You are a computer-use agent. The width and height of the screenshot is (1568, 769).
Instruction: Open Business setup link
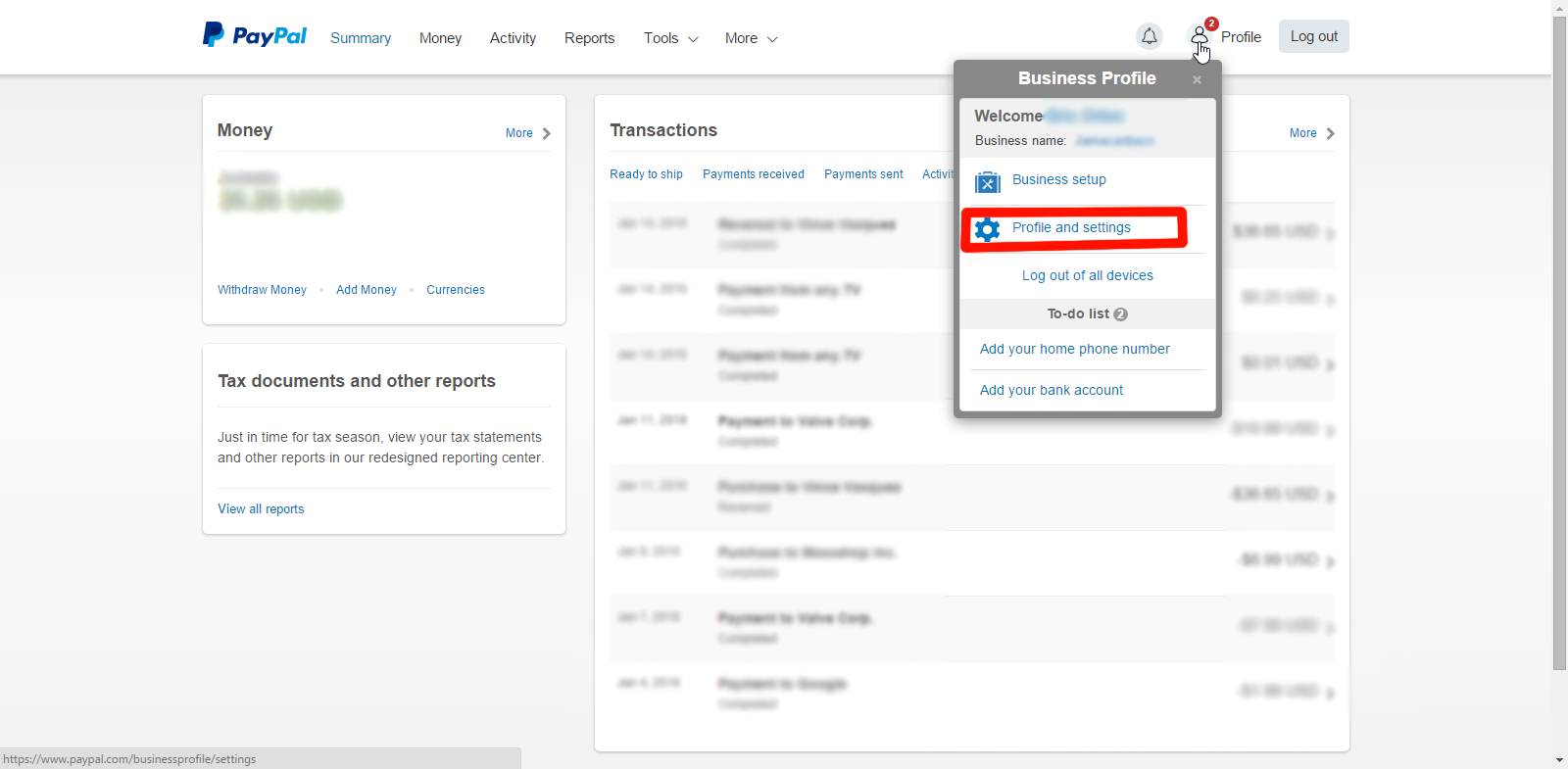(1058, 179)
